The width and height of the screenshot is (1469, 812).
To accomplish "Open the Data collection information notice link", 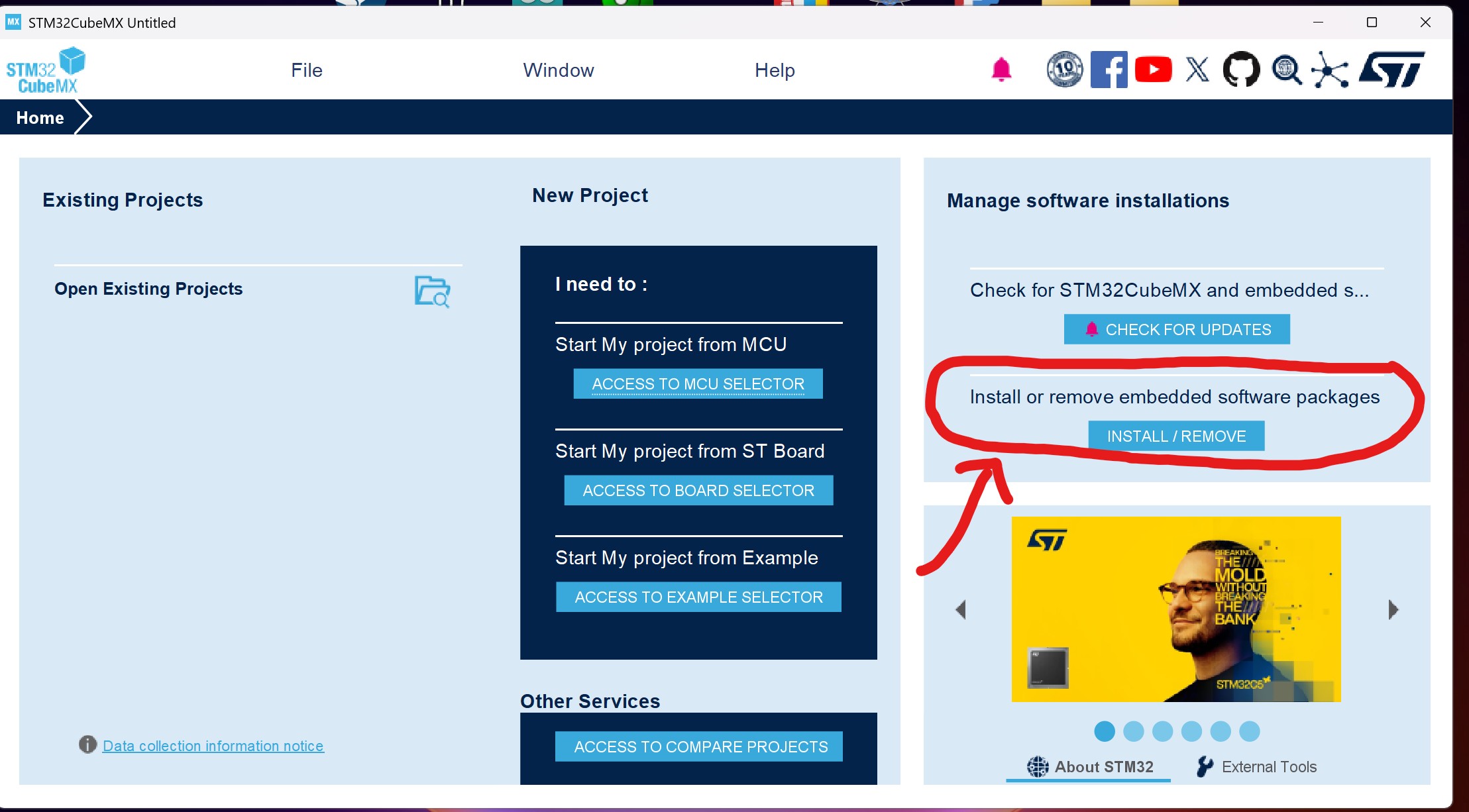I will tap(212, 745).
